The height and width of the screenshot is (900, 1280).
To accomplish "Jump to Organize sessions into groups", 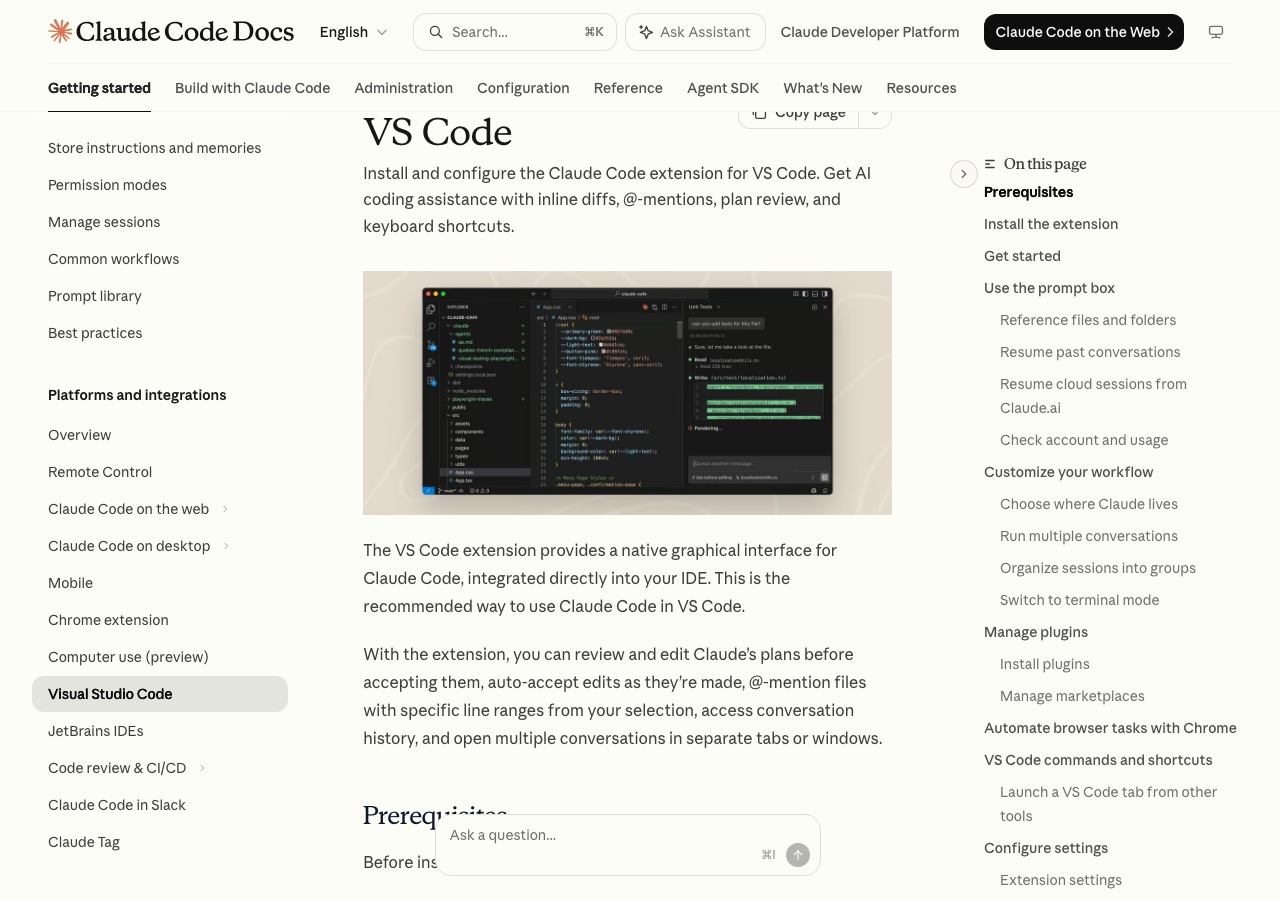I will (x=1098, y=568).
